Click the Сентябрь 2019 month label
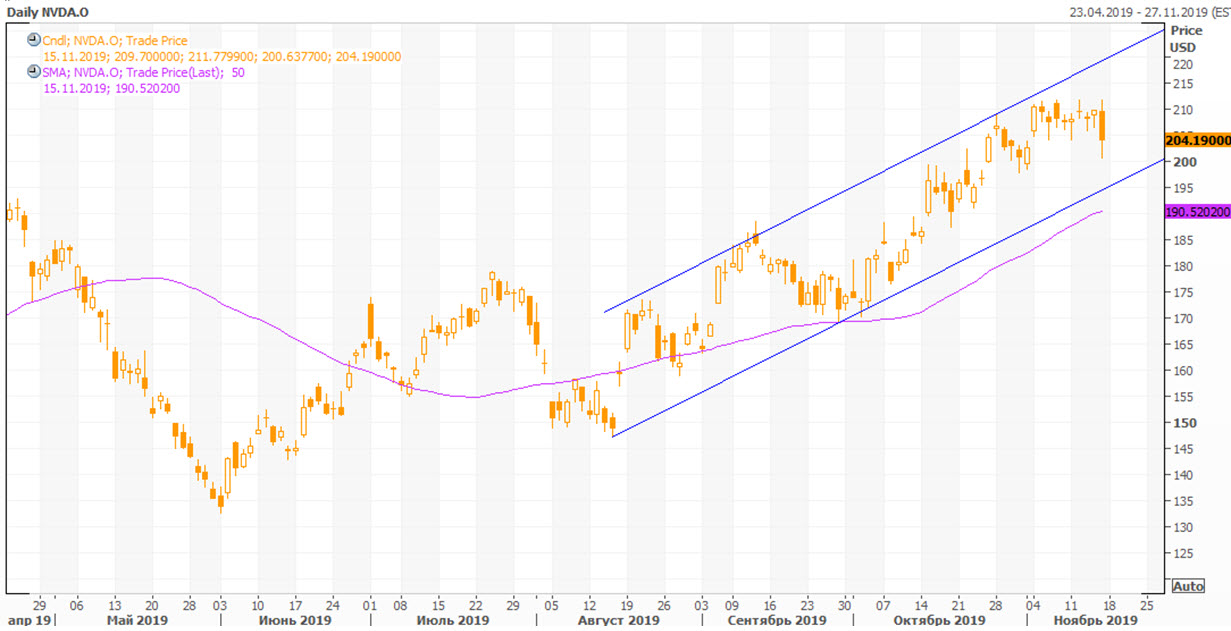 (x=777, y=621)
